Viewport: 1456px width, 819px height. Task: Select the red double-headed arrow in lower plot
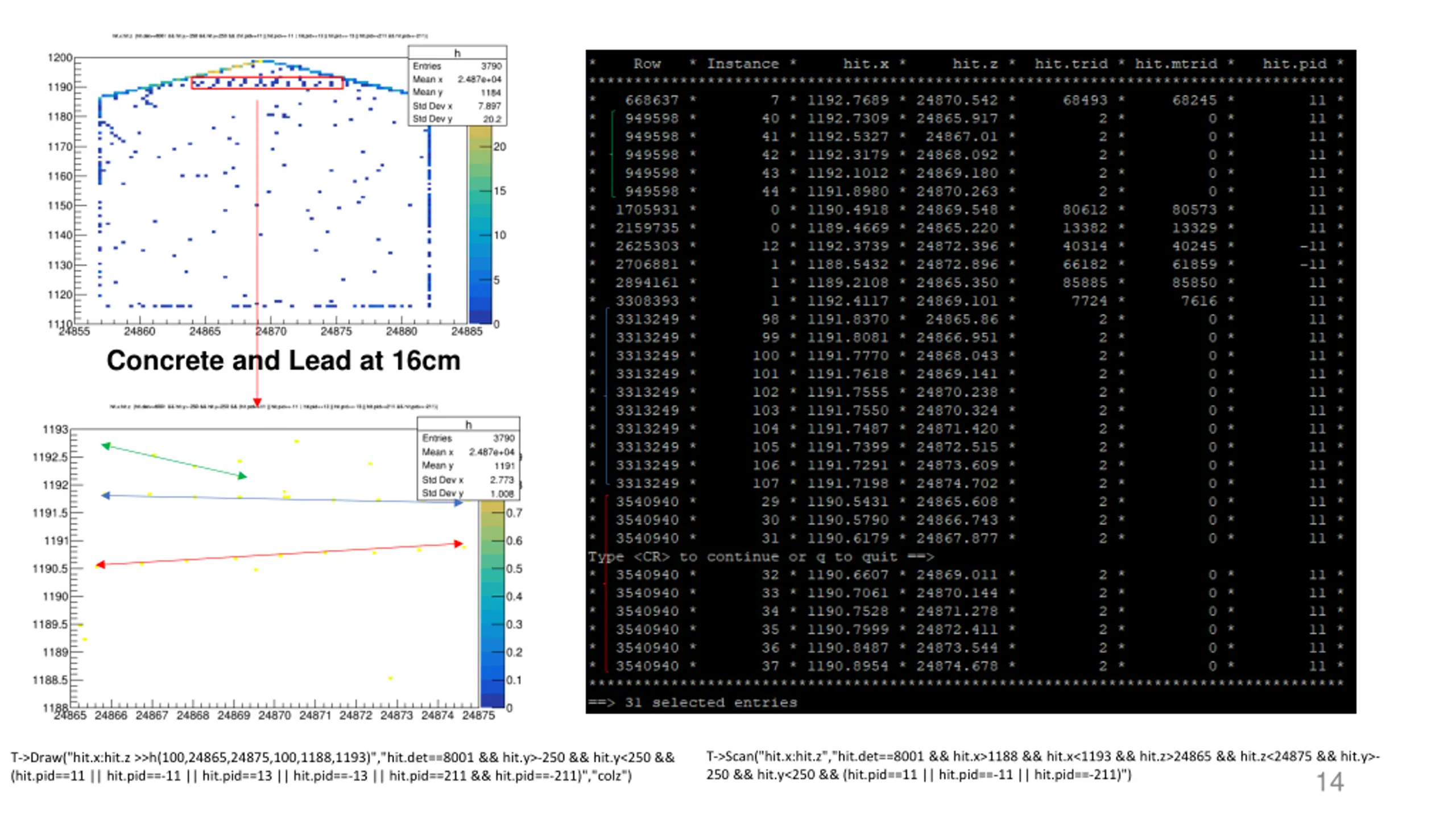point(279,554)
